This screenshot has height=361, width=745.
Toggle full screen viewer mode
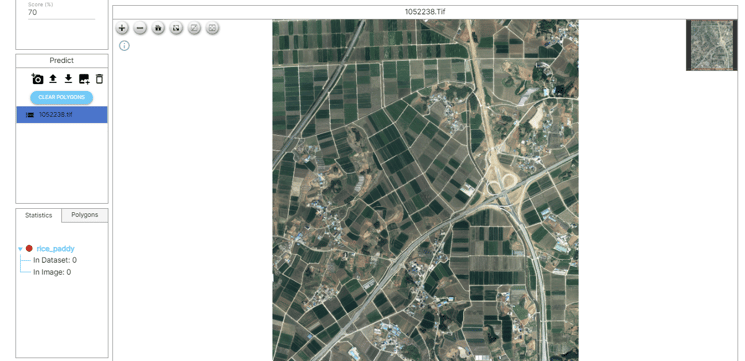coord(212,28)
